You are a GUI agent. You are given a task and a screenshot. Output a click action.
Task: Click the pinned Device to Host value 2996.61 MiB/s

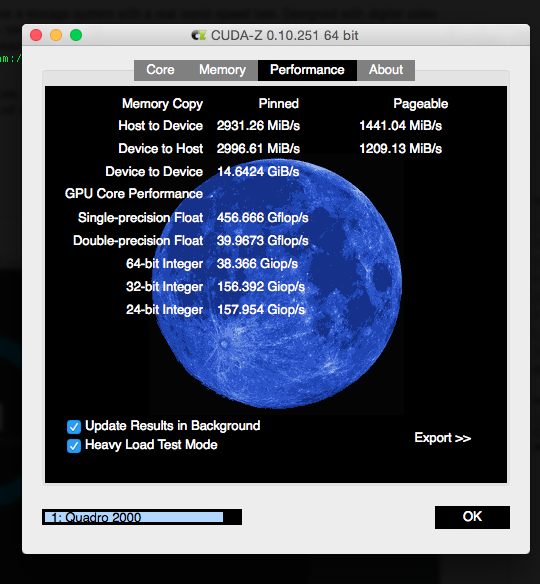258,149
